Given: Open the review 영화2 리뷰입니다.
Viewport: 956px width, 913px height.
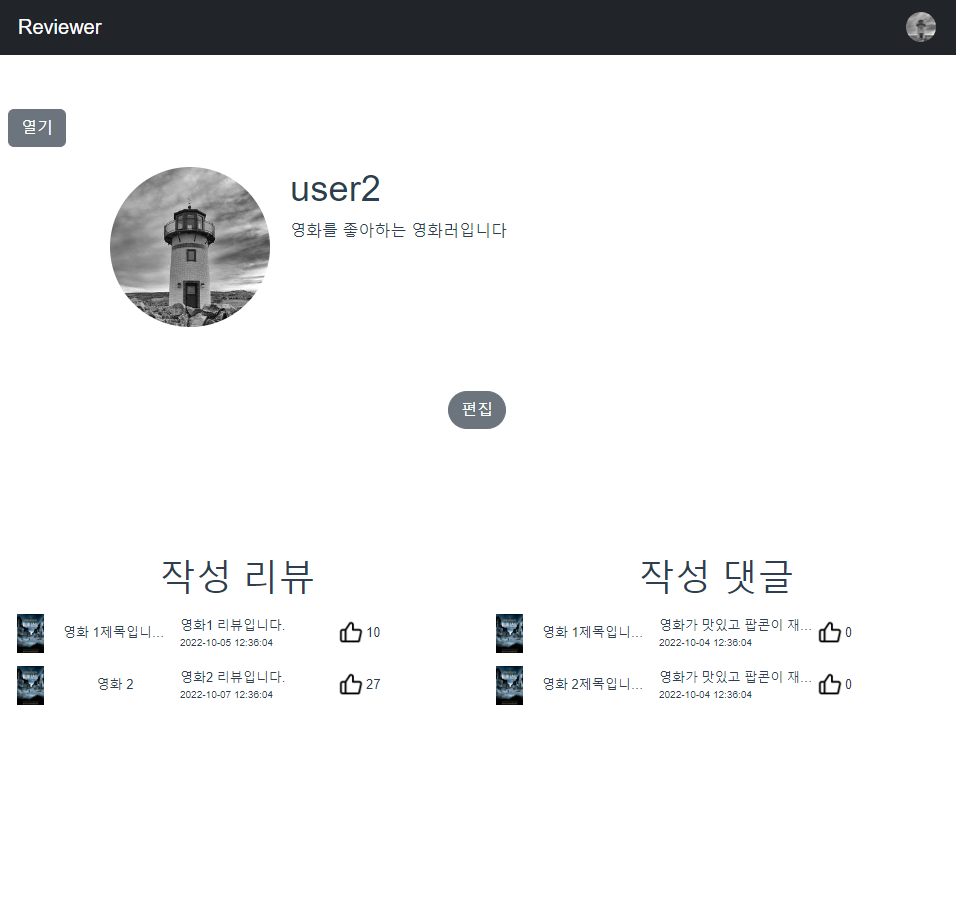Looking at the screenshot, I should pos(233,676).
